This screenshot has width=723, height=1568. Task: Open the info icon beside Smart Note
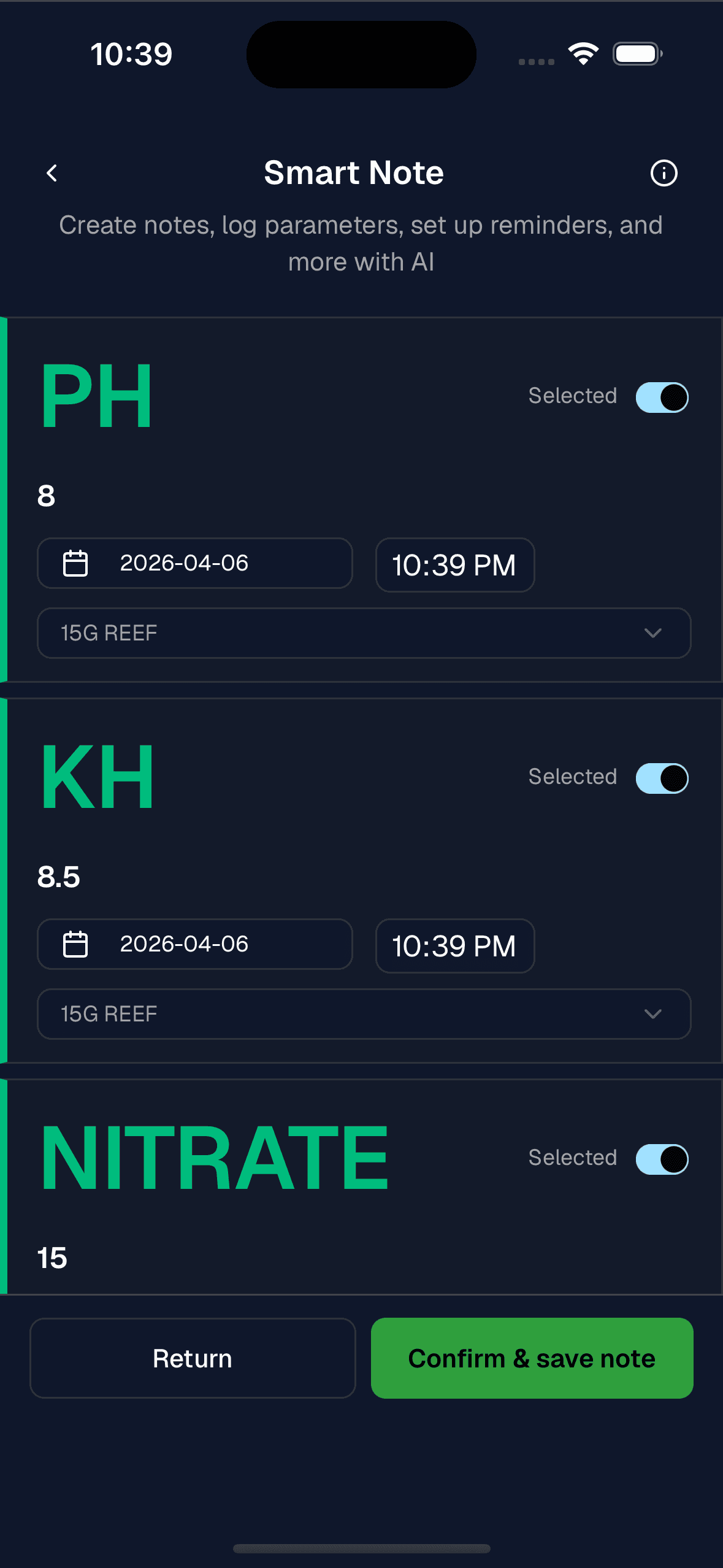click(x=664, y=173)
